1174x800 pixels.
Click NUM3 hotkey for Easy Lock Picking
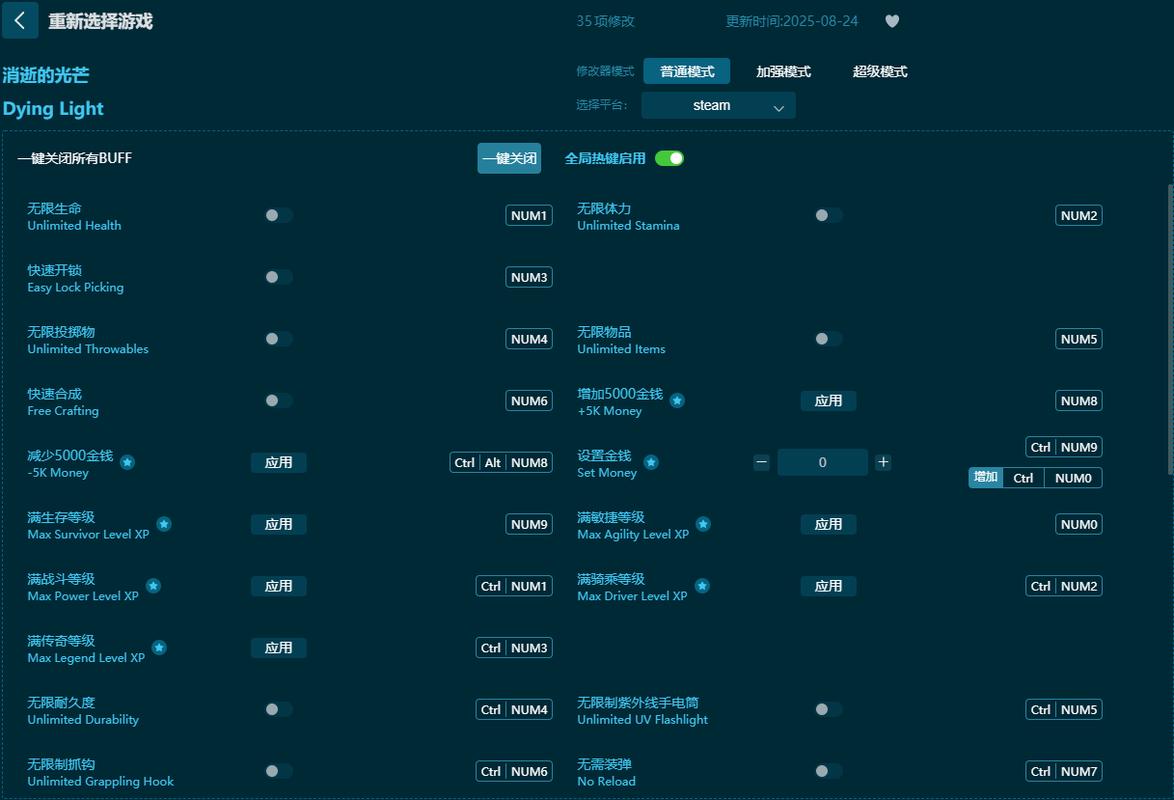click(529, 277)
